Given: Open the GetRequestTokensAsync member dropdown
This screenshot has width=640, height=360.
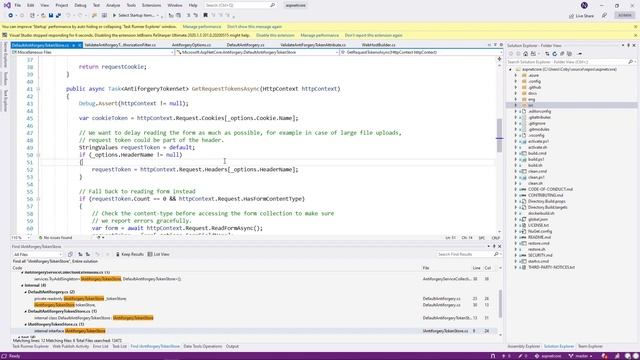Looking at the screenshot, I should 421,52.
